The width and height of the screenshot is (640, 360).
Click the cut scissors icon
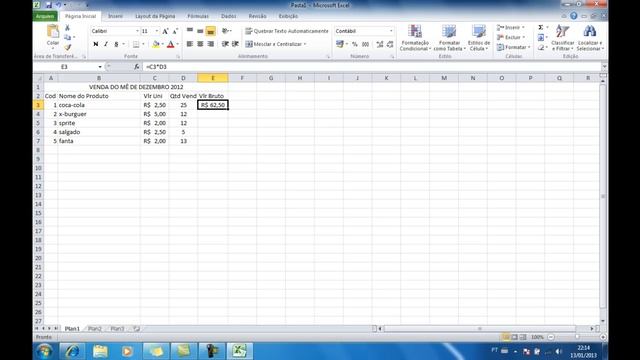[67, 27]
